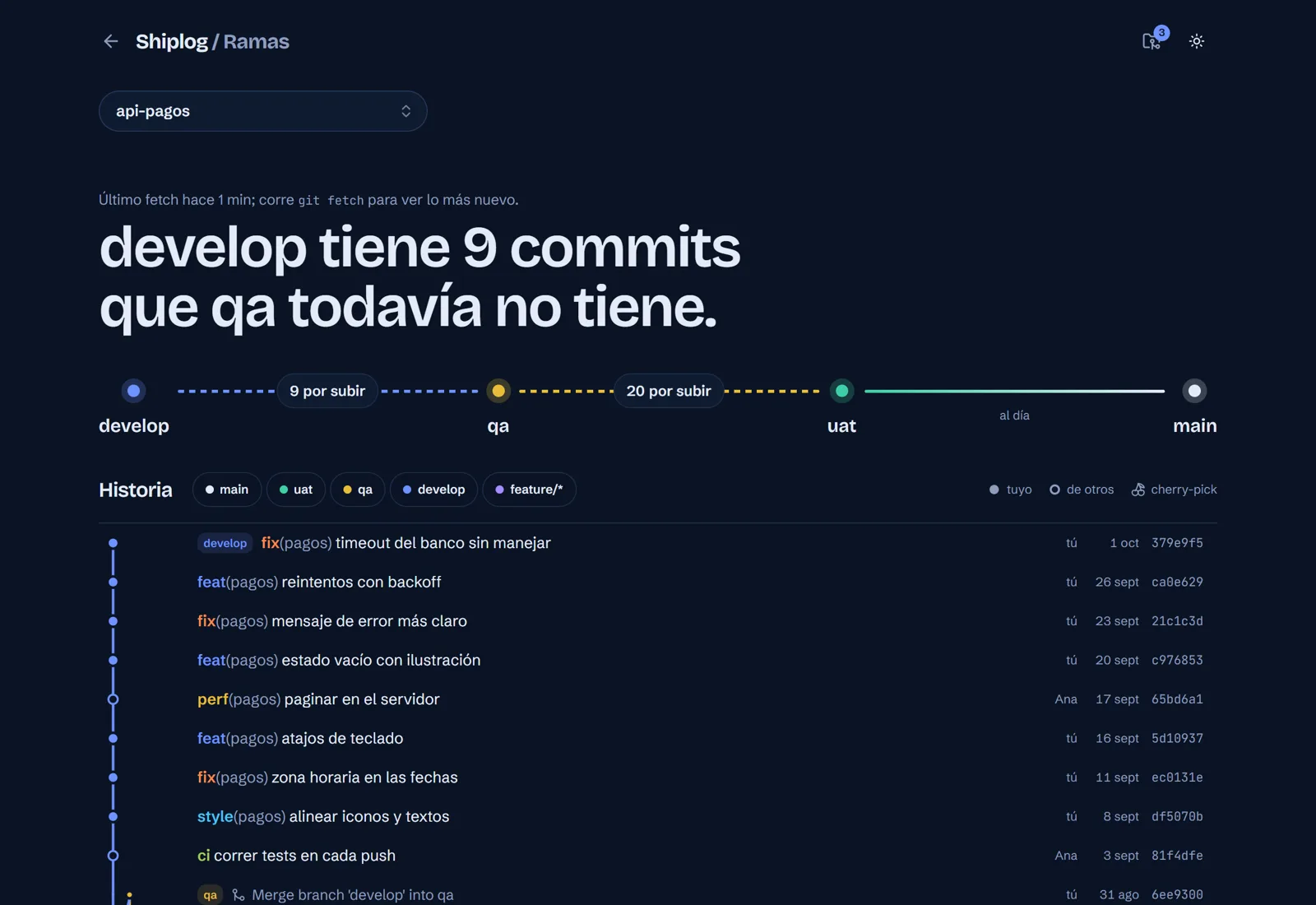The width and height of the screenshot is (1316, 905).
Task: Click the Shiplog breadcrumb link
Action: (x=172, y=41)
